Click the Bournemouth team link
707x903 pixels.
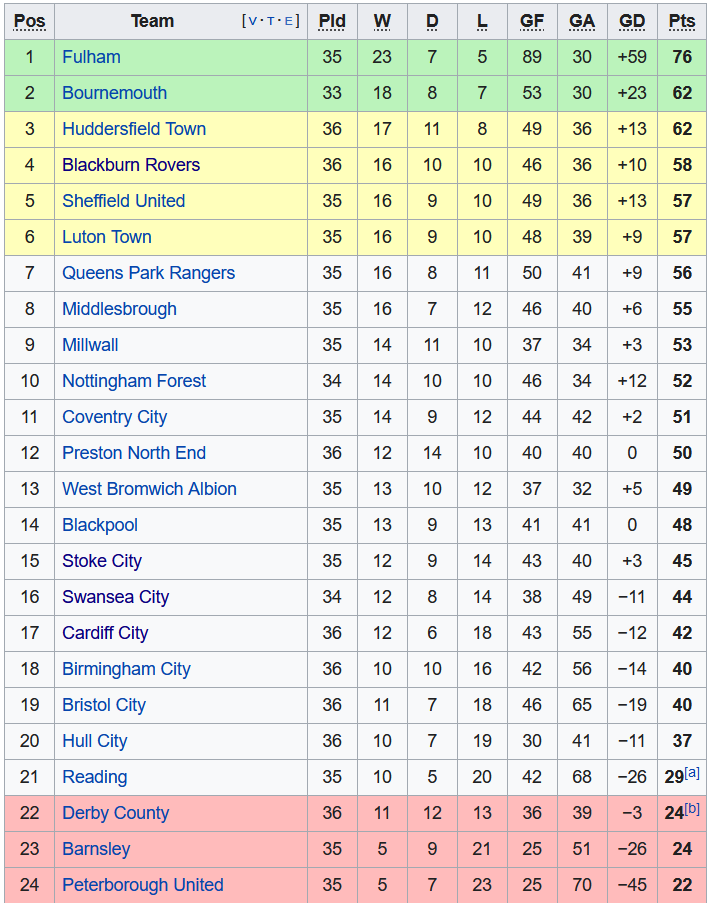point(114,93)
